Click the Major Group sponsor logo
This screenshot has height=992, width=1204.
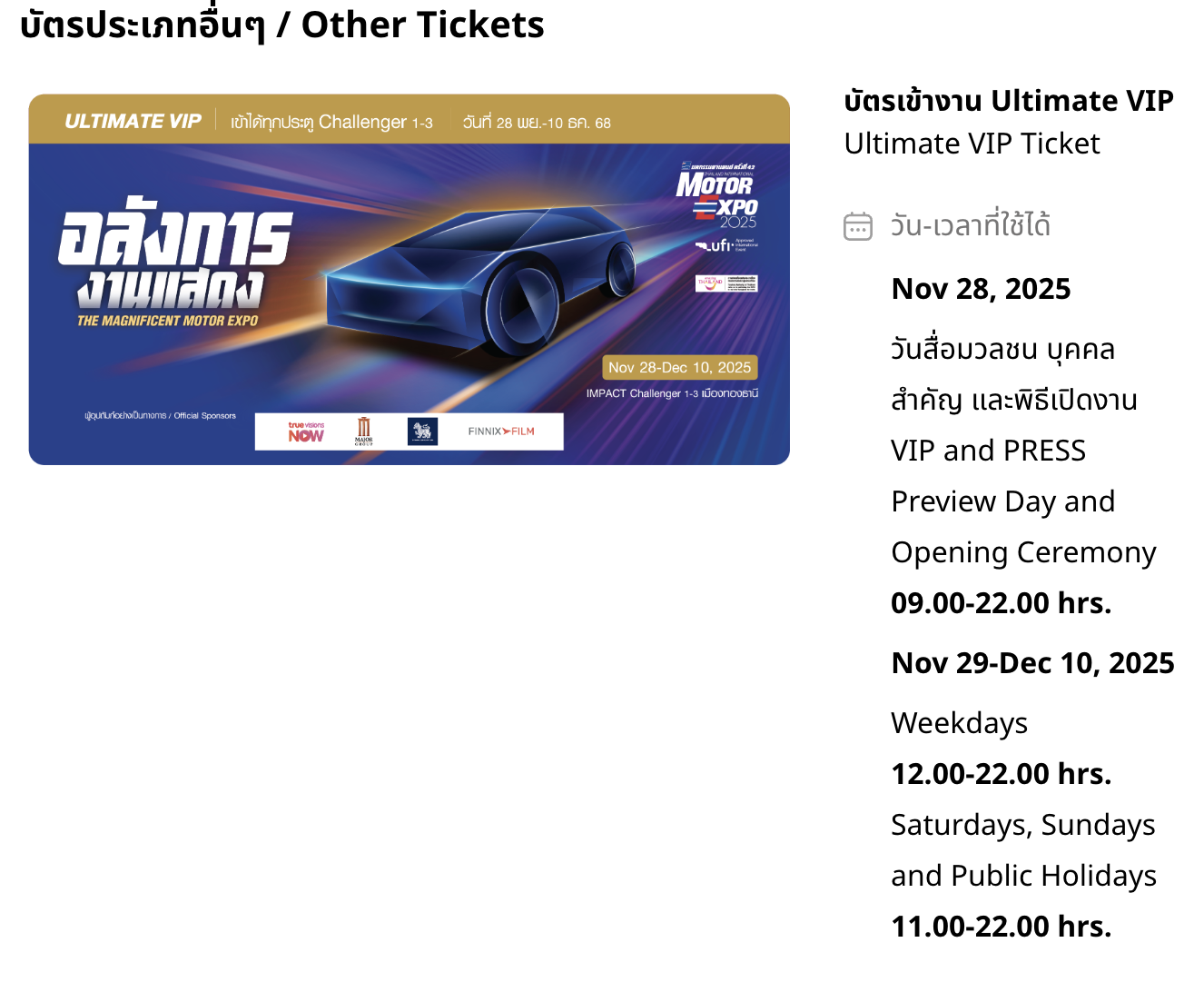364,432
